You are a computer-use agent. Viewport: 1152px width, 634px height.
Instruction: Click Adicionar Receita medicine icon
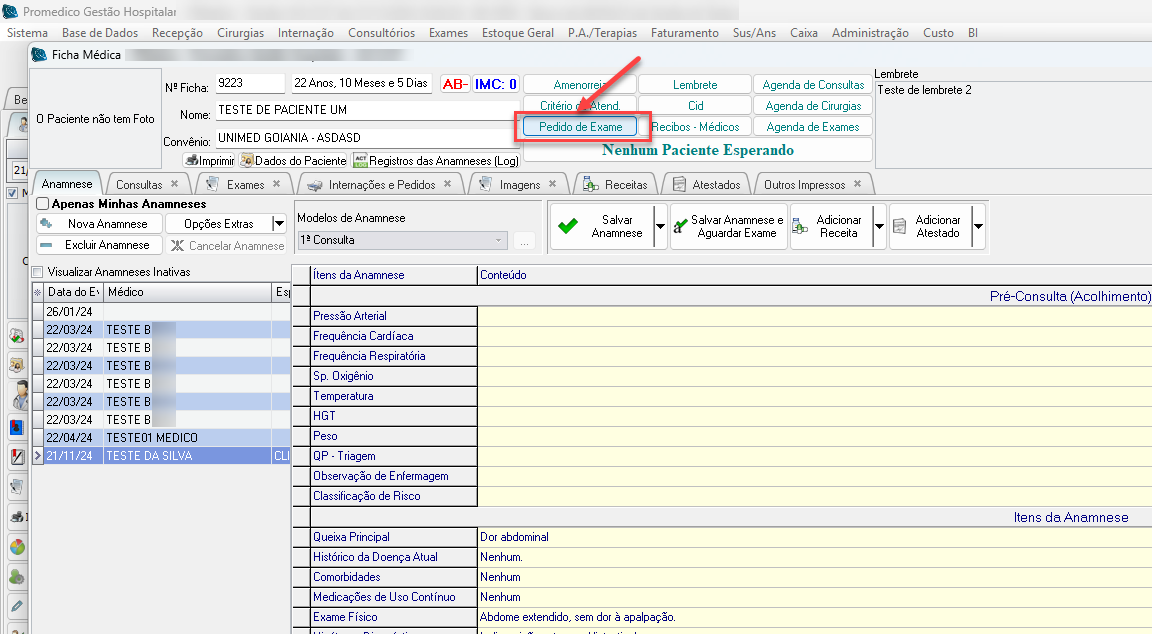pos(800,226)
